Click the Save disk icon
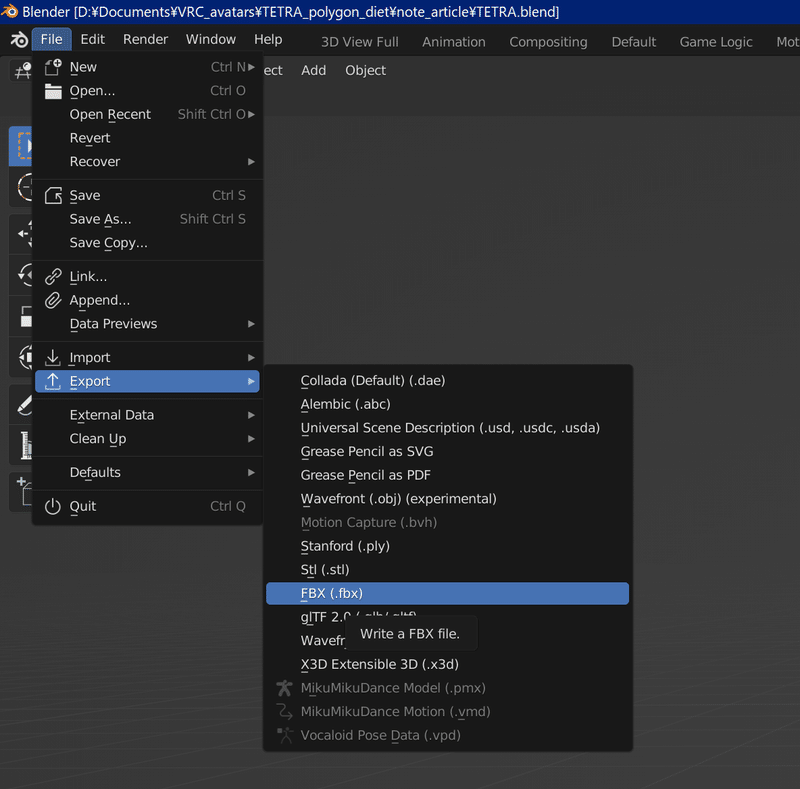 [x=53, y=195]
